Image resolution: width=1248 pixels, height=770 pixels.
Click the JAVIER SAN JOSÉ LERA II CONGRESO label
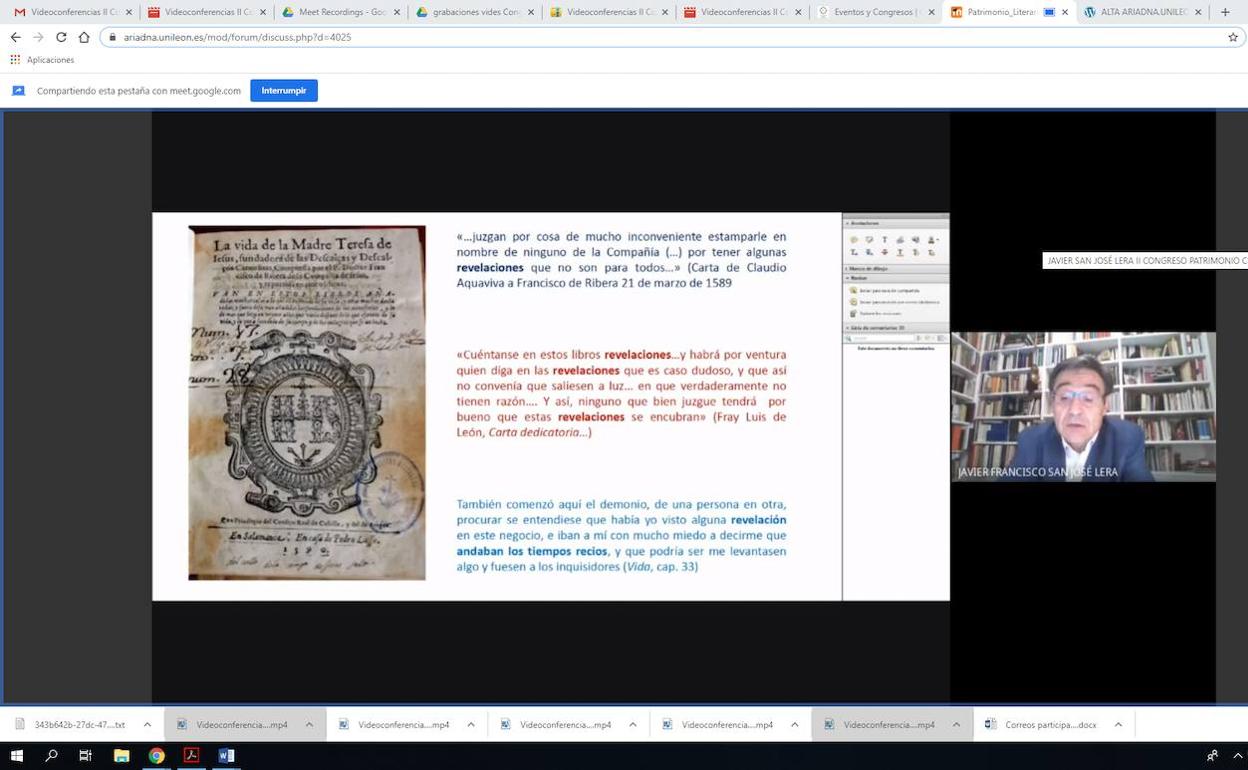(1145, 260)
